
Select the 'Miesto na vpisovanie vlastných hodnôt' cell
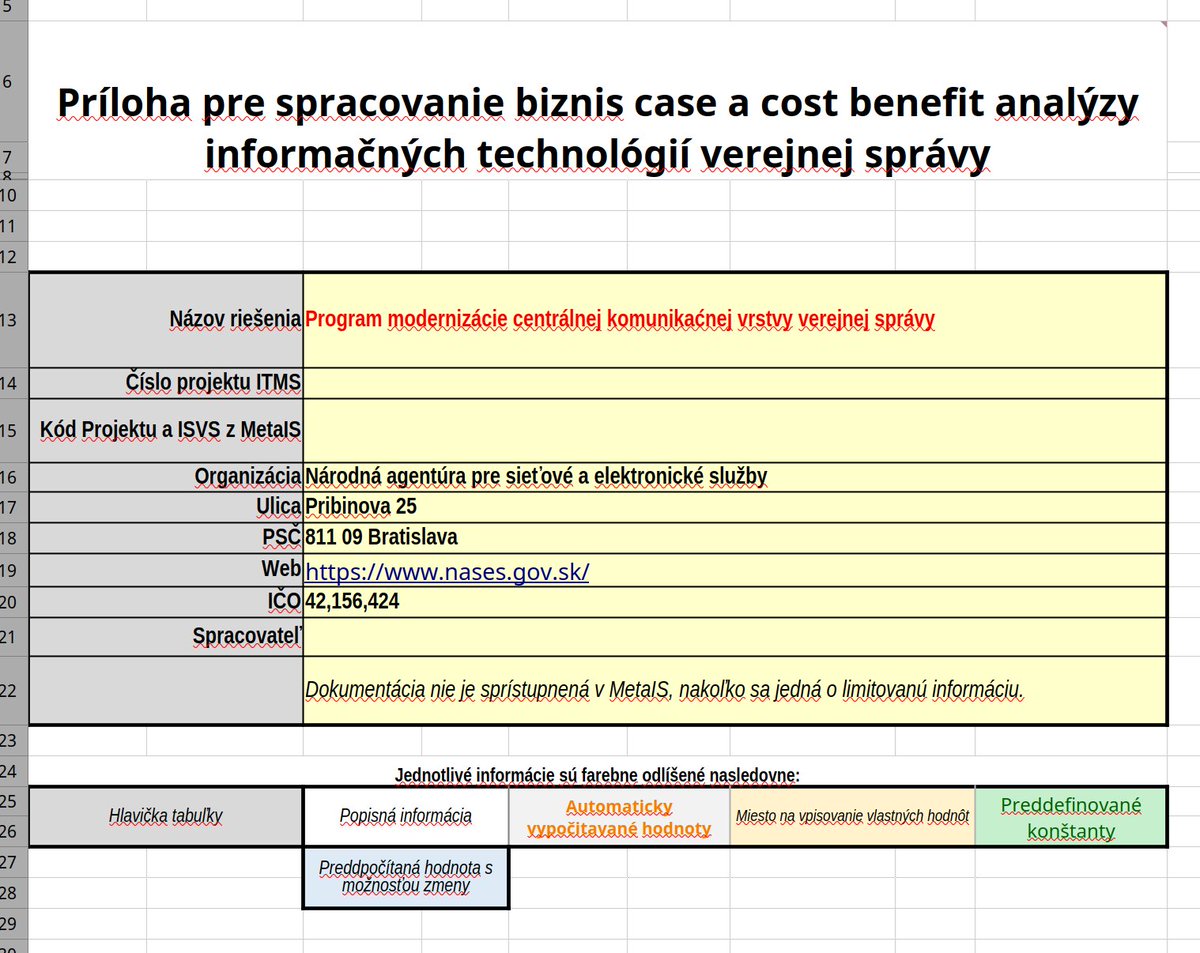click(x=852, y=817)
